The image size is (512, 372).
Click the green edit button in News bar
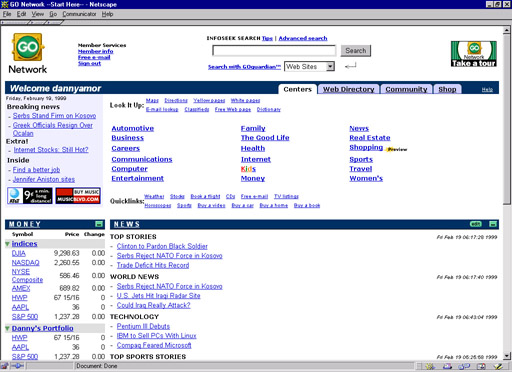click(x=476, y=224)
